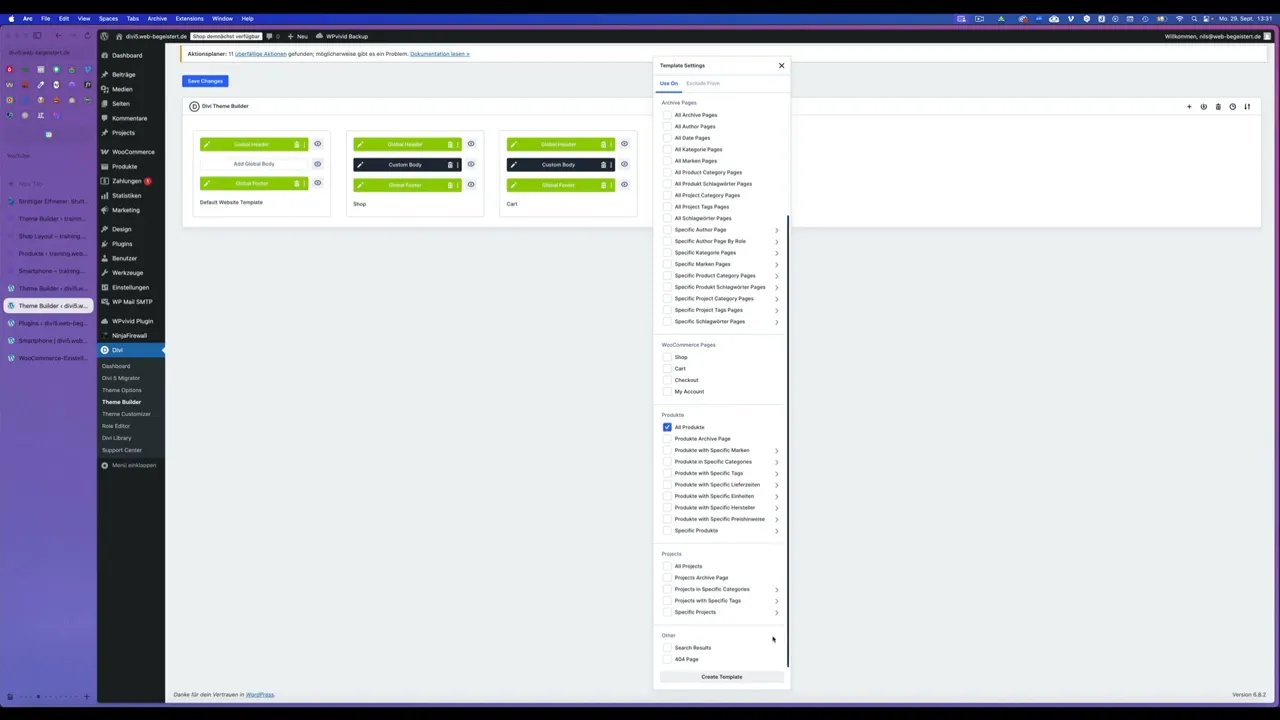Click the portability import/export arrows icon
Screen dimensions: 1280x720
1247,107
